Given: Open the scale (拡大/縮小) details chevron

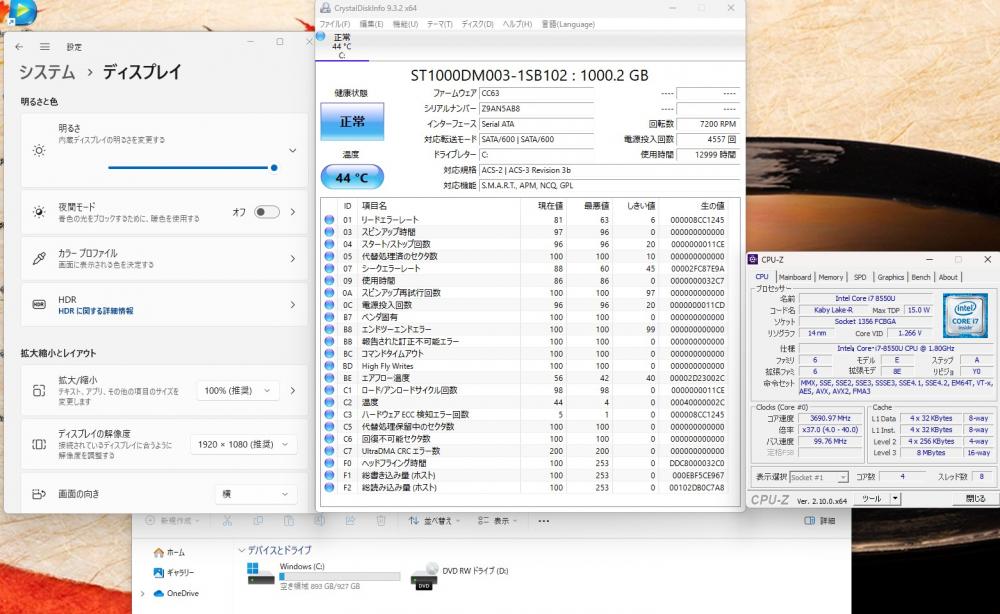Looking at the screenshot, I should pos(293,390).
